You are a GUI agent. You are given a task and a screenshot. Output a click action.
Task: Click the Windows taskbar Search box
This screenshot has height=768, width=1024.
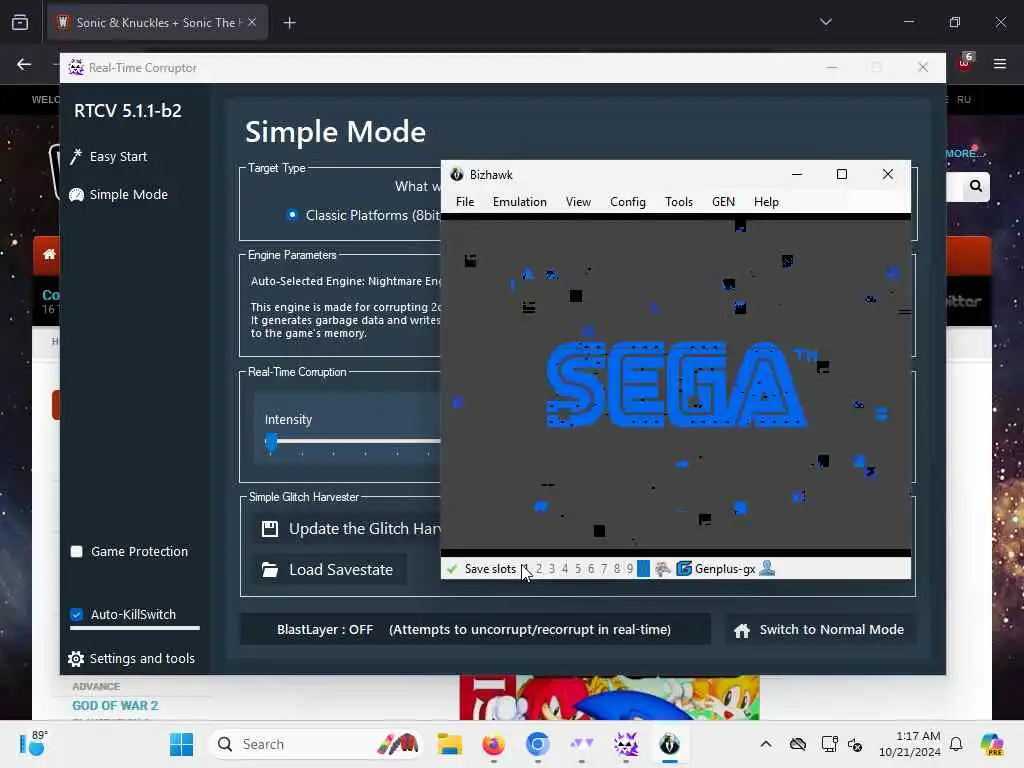click(313, 744)
